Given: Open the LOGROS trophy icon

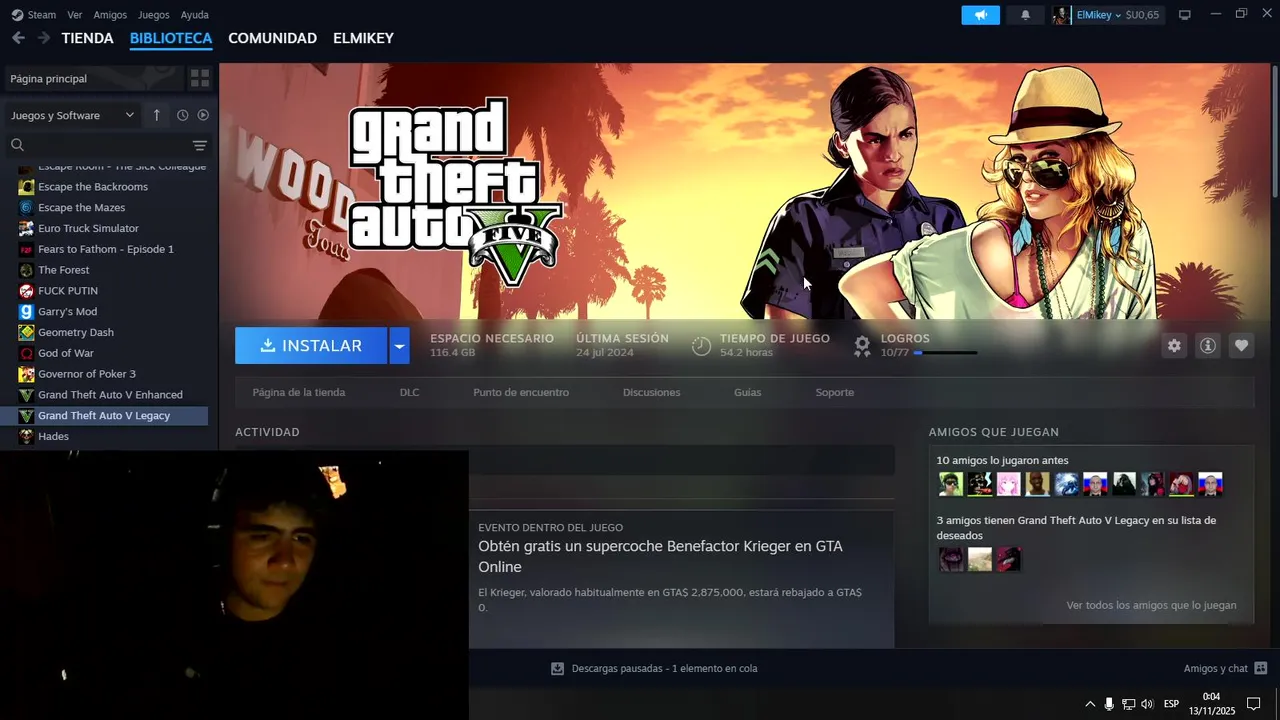Looking at the screenshot, I should (862, 346).
